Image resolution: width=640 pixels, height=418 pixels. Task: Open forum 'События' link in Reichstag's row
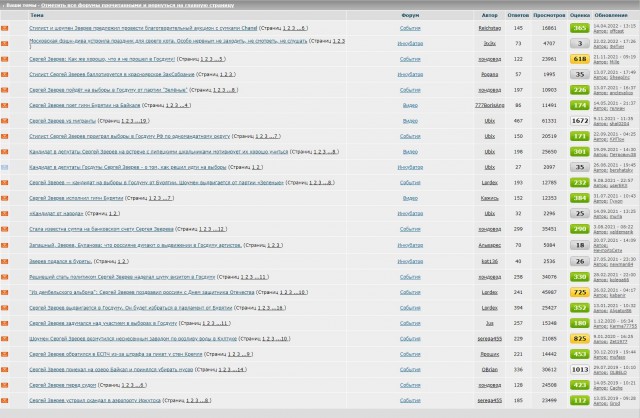[x=410, y=28]
